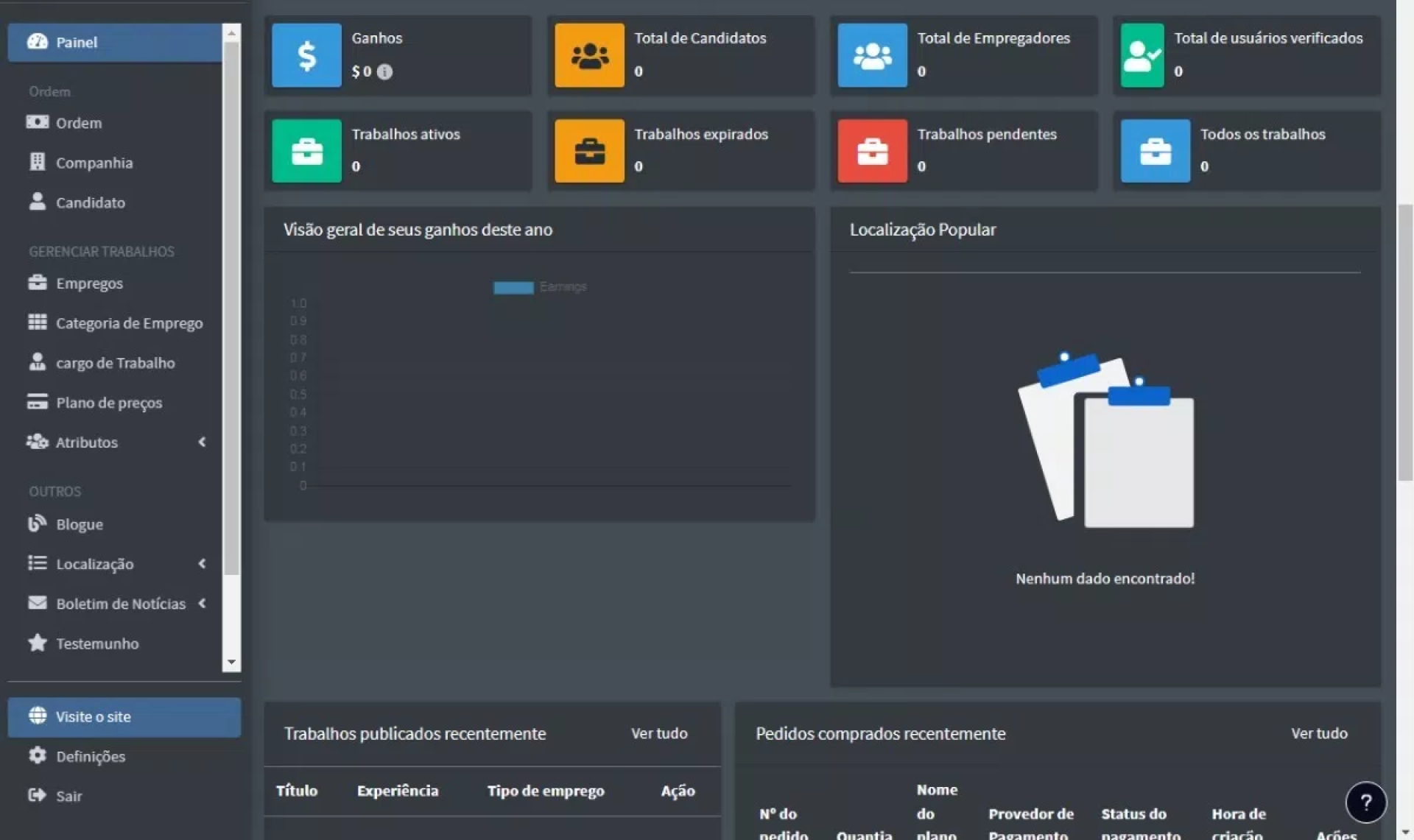
Task: Expand the Boletim de Notícias submenu
Action: click(x=201, y=604)
